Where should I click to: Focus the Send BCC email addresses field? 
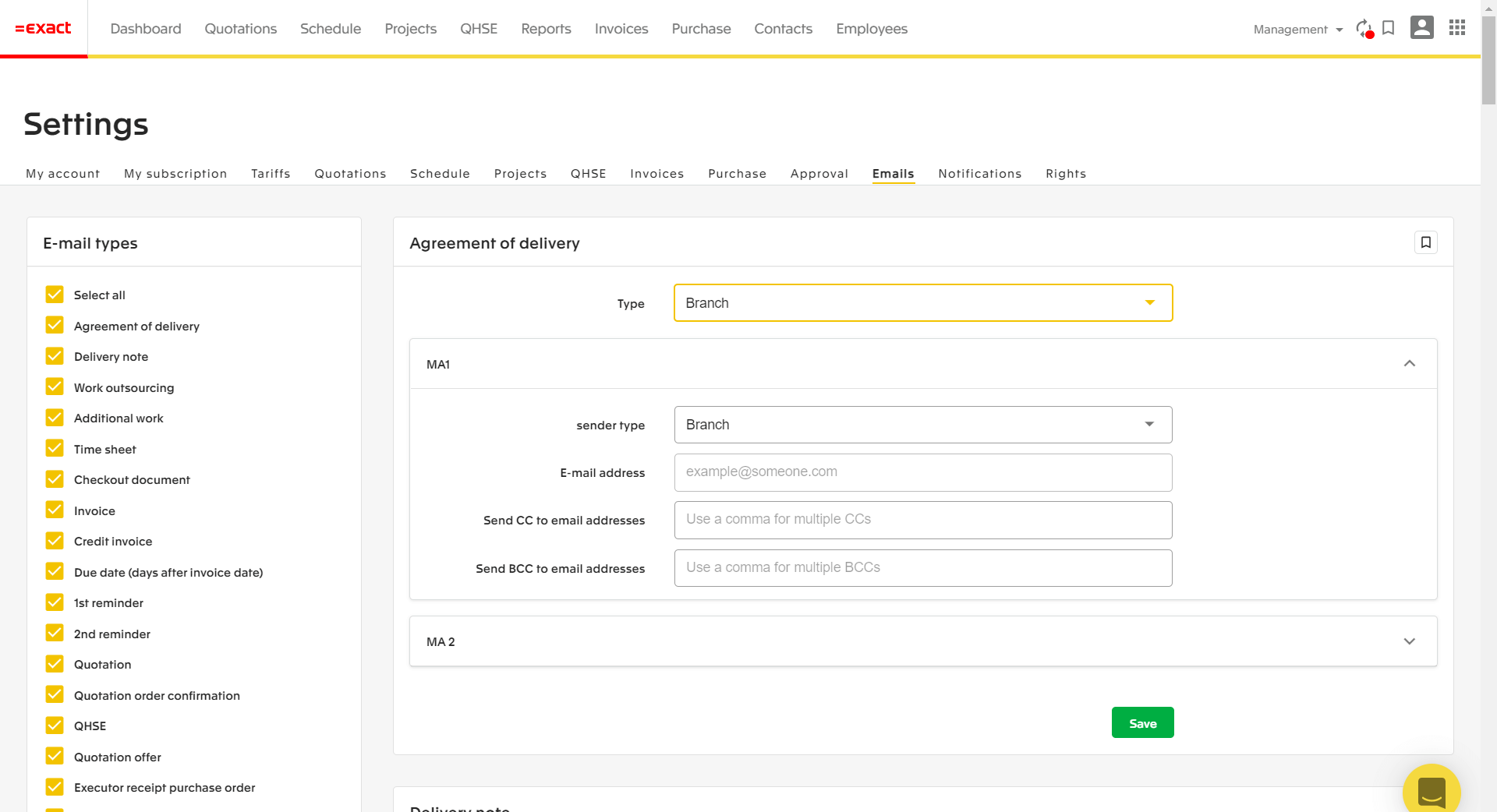[923, 568]
